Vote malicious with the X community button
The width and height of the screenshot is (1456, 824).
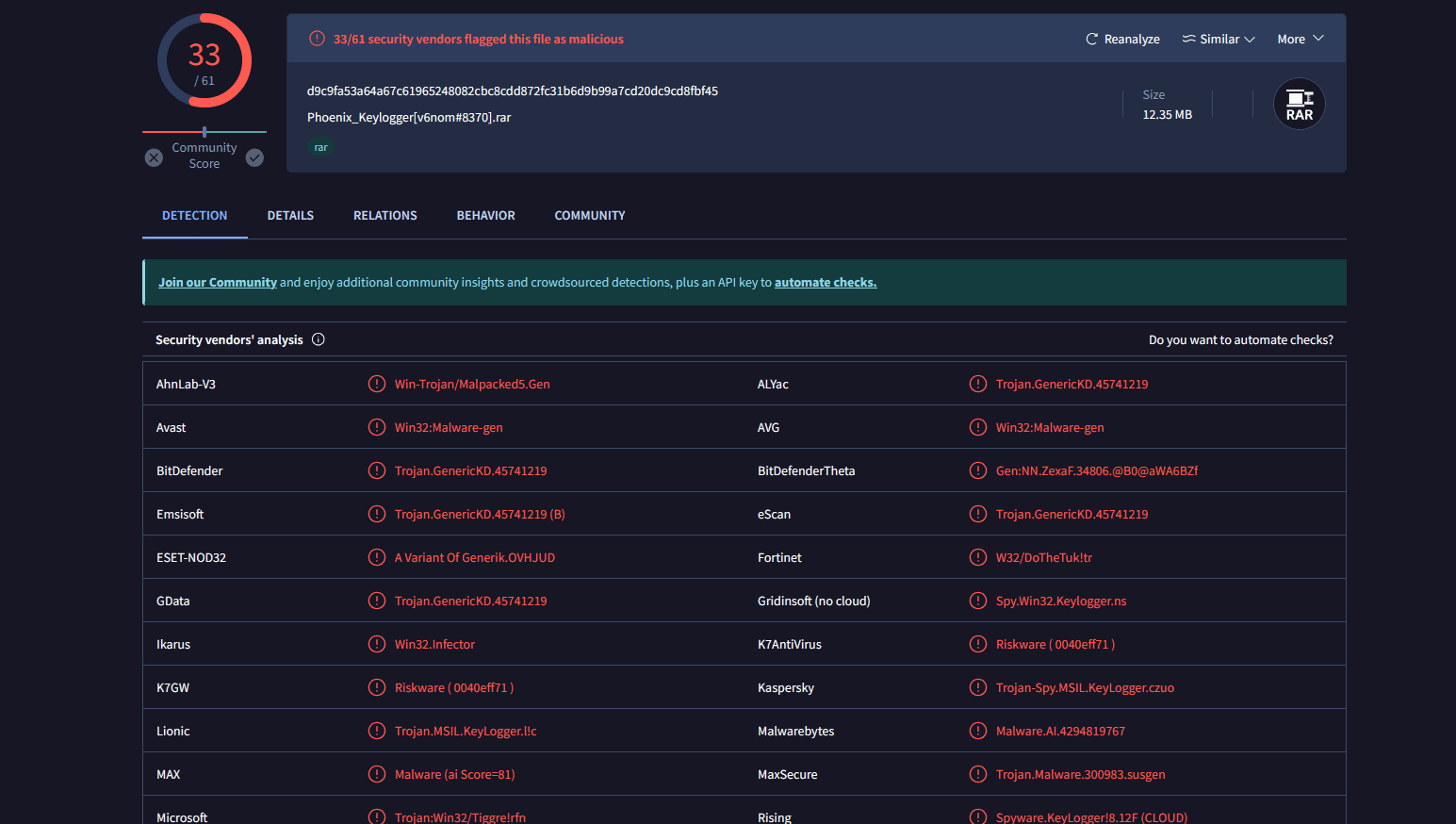pos(154,157)
